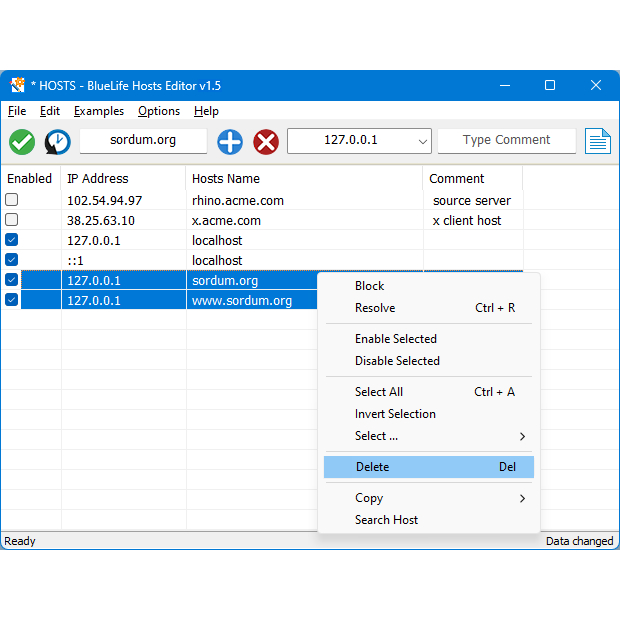Open the hosts file document icon
Image resolution: width=620 pixels, height=620 pixels.
[598, 141]
